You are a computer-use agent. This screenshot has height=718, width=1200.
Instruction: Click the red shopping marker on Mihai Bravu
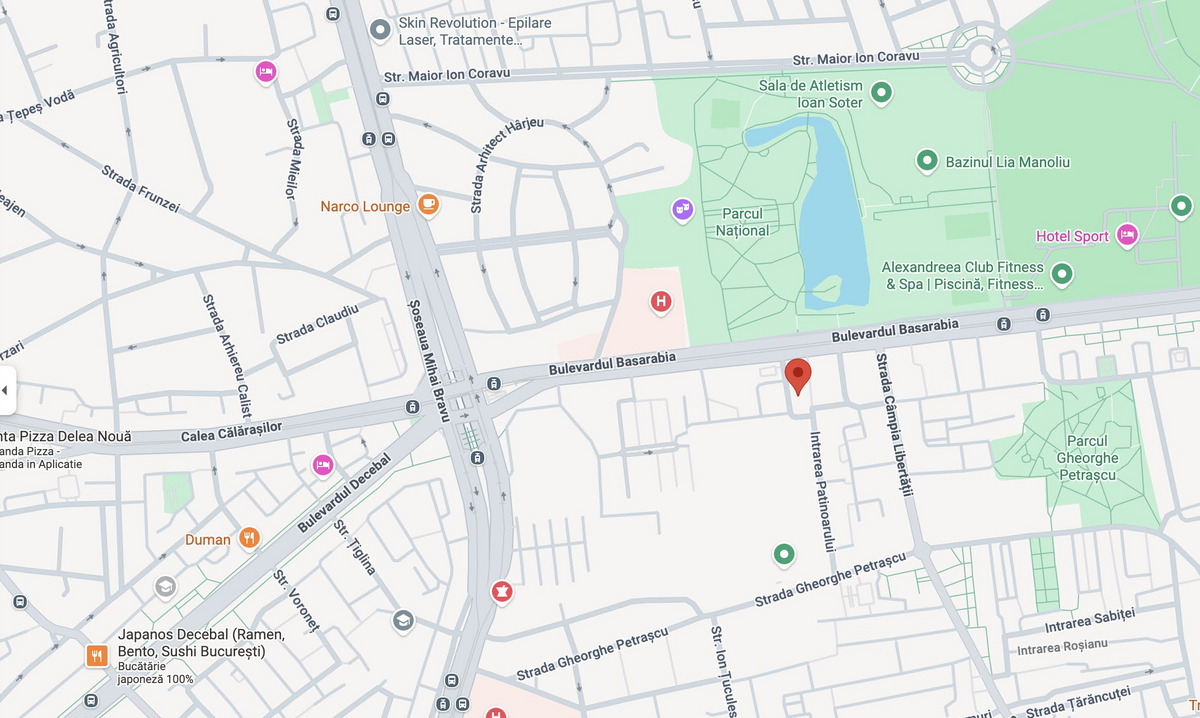coord(501,592)
